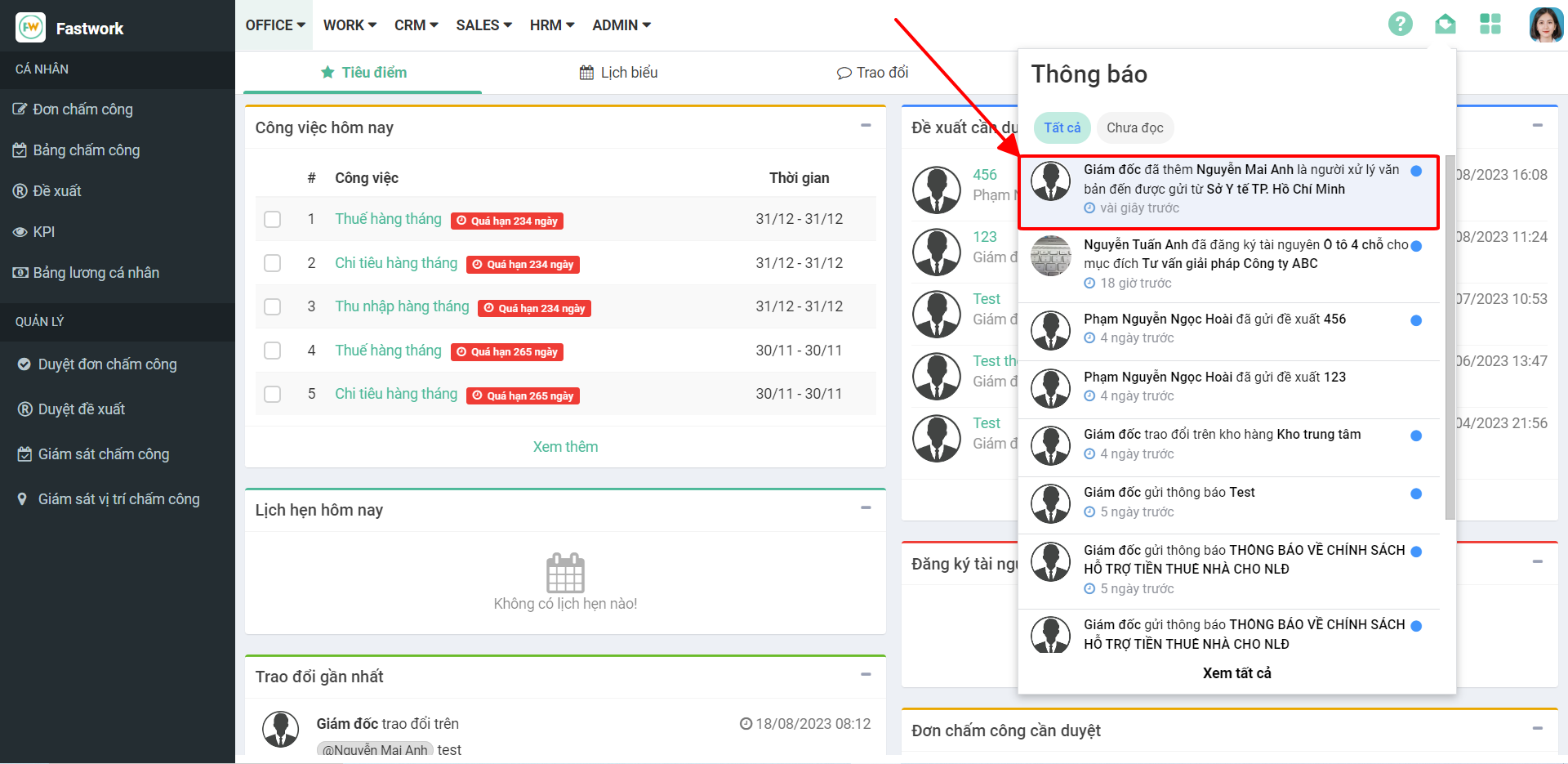The image size is (1568, 764).
Task: Open the HRM dropdown menu
Action: pos(552,25)
